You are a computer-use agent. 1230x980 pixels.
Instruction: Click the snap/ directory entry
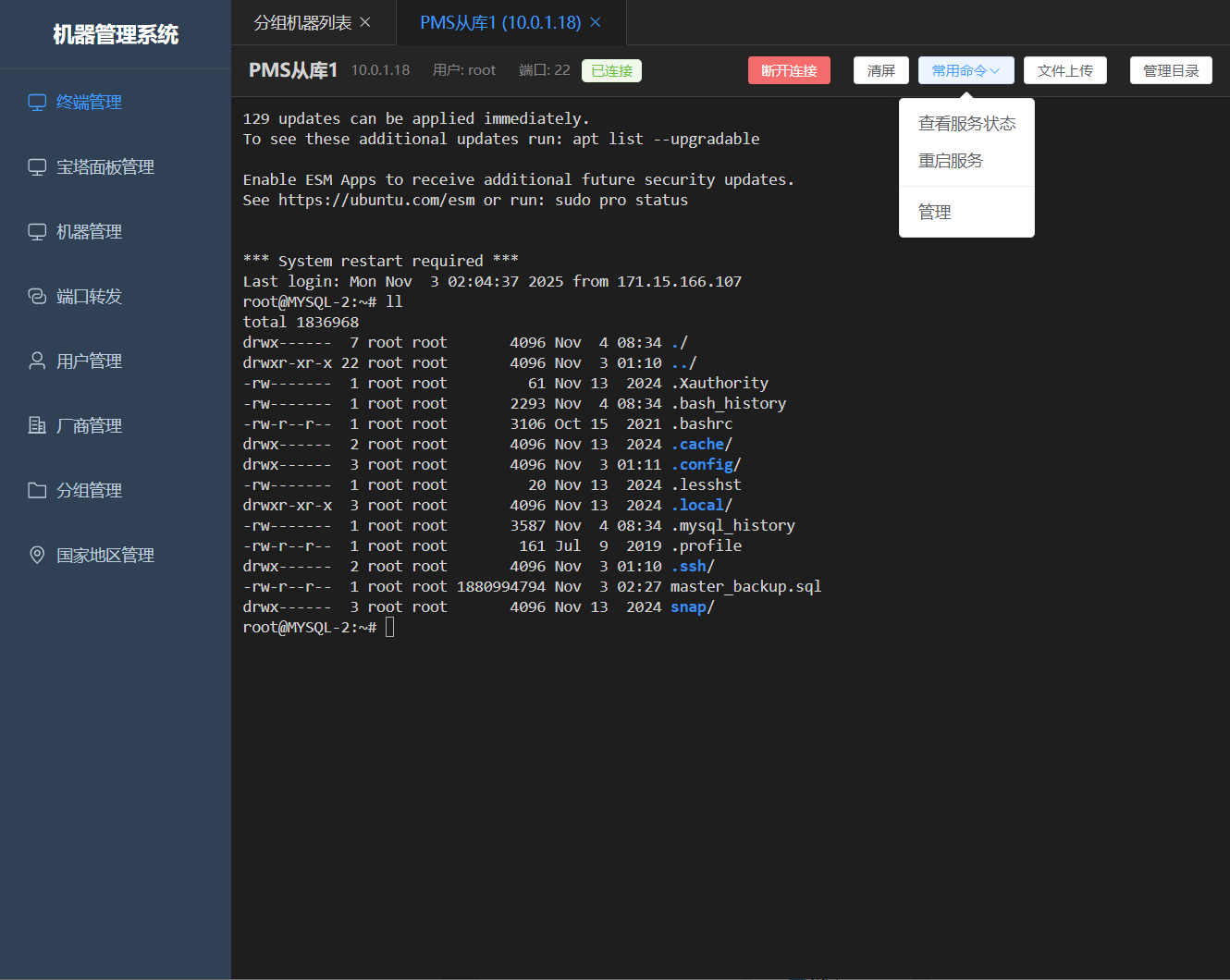693,607
